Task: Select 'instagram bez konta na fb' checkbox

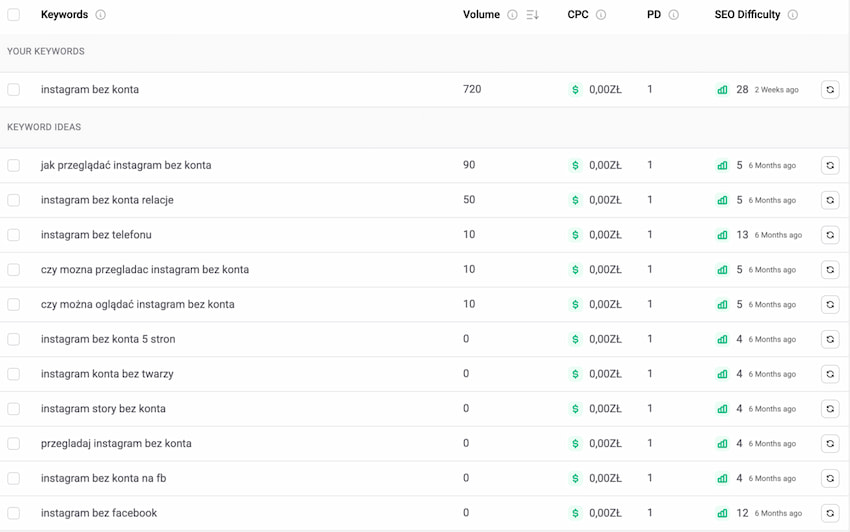Action: pos(14,478)
